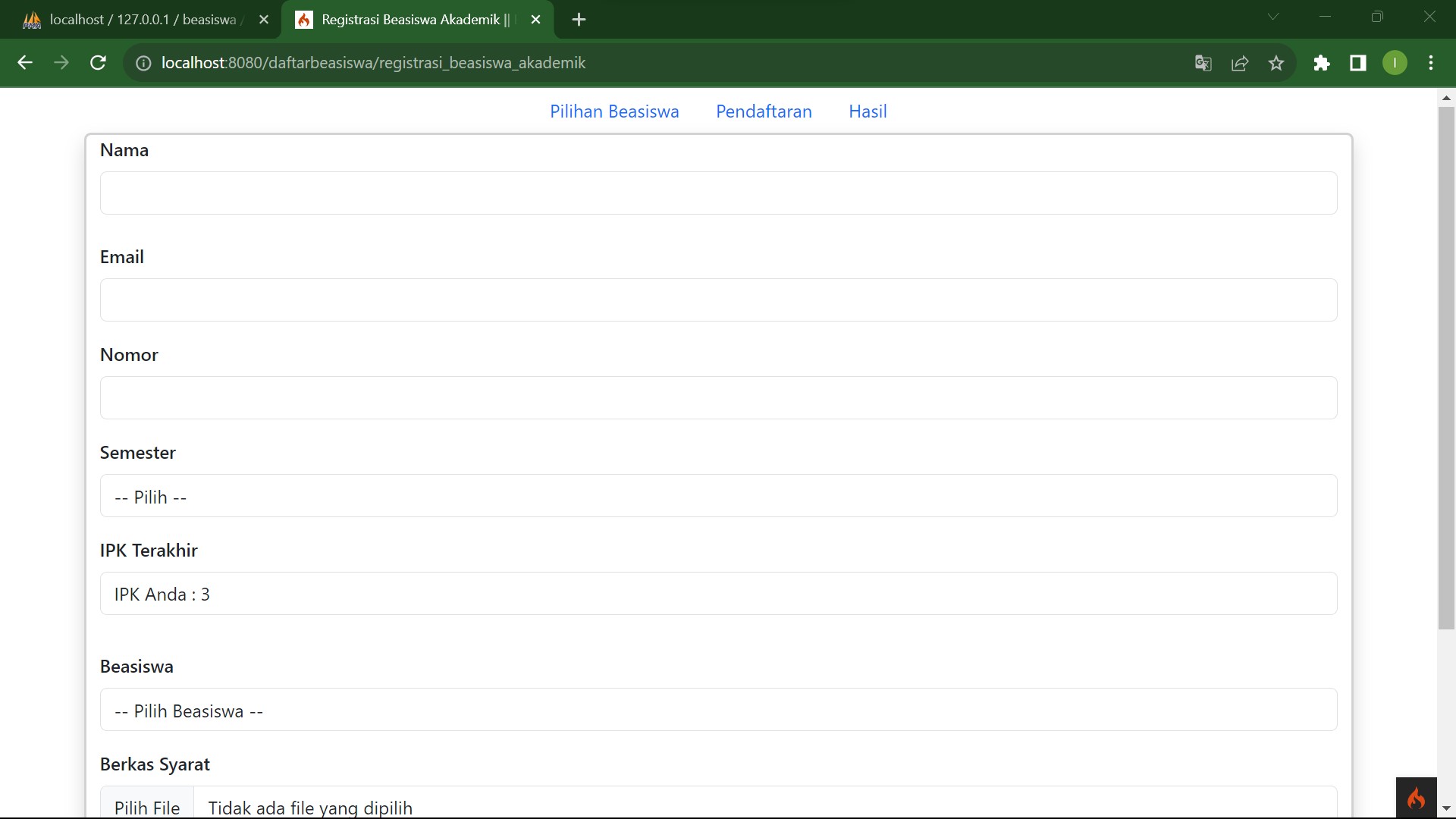Open the Google Translate icon
Screen dimensions: 1456x819
coord(1203,63)
